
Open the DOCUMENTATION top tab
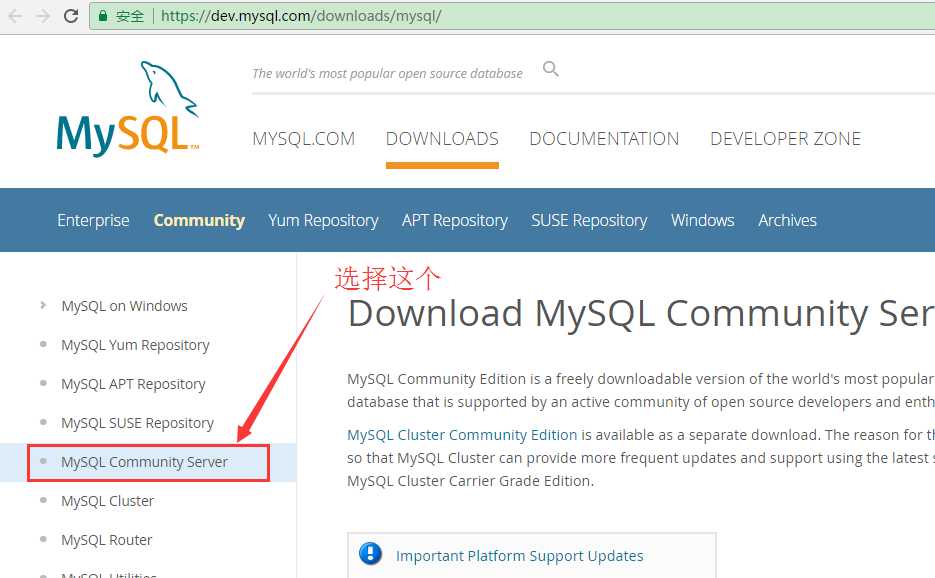604,138
